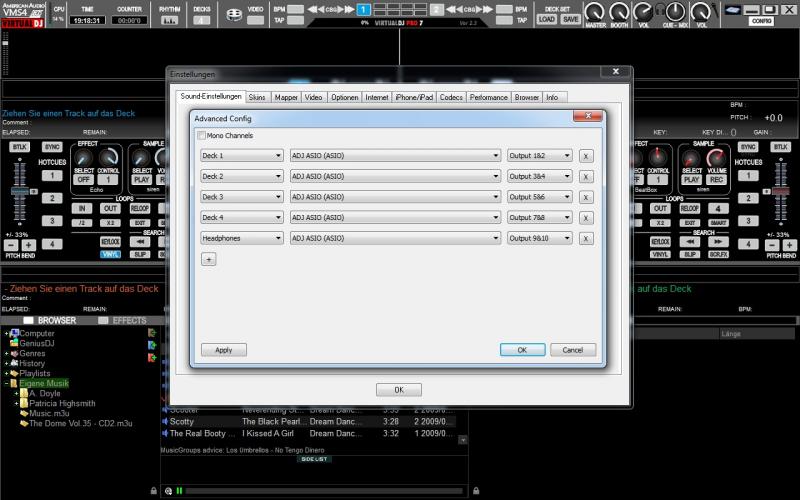
Task: Enable the Mono Channels checkbox
Action: tap(202, 136)
